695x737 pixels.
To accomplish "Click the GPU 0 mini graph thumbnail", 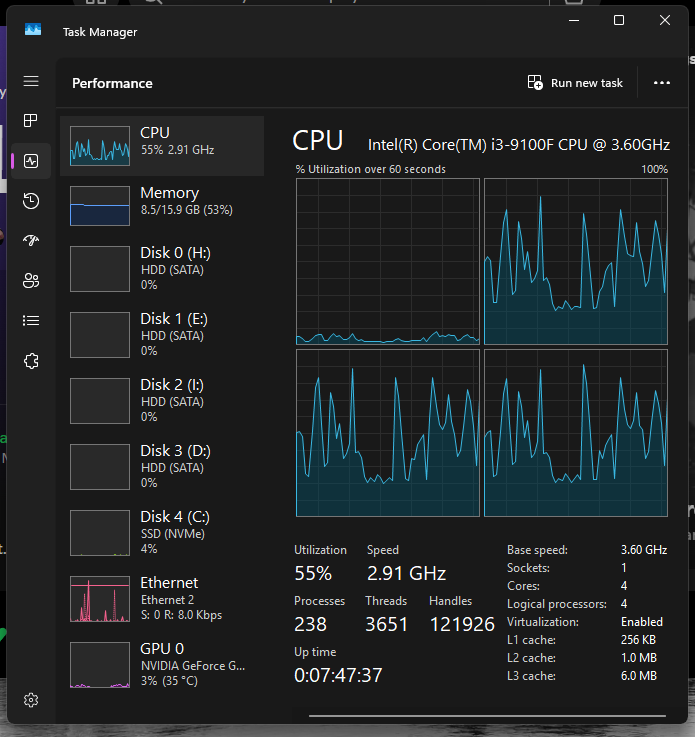I will [100, 665].
